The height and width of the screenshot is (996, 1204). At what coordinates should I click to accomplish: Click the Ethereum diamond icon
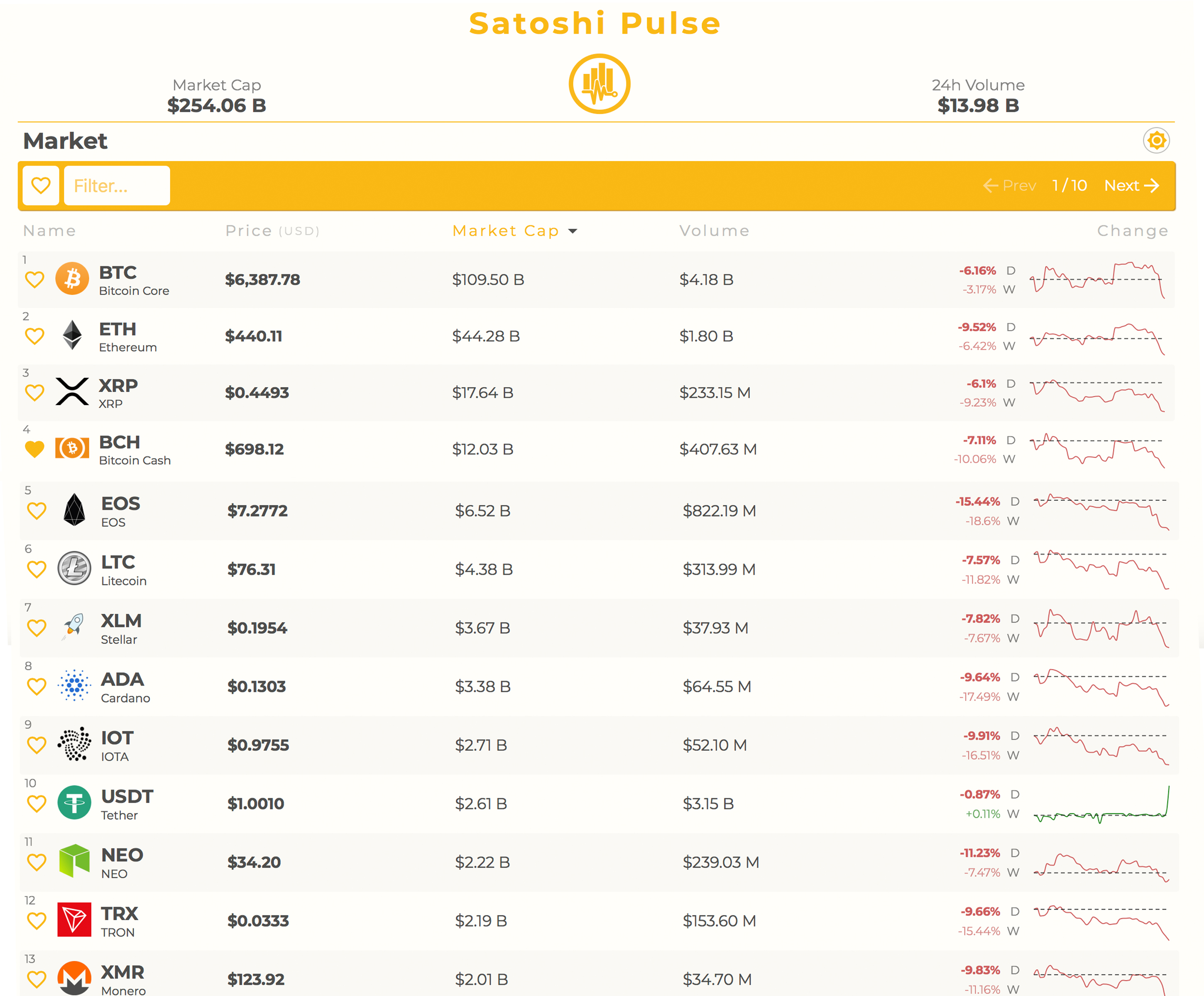(72, 334)
